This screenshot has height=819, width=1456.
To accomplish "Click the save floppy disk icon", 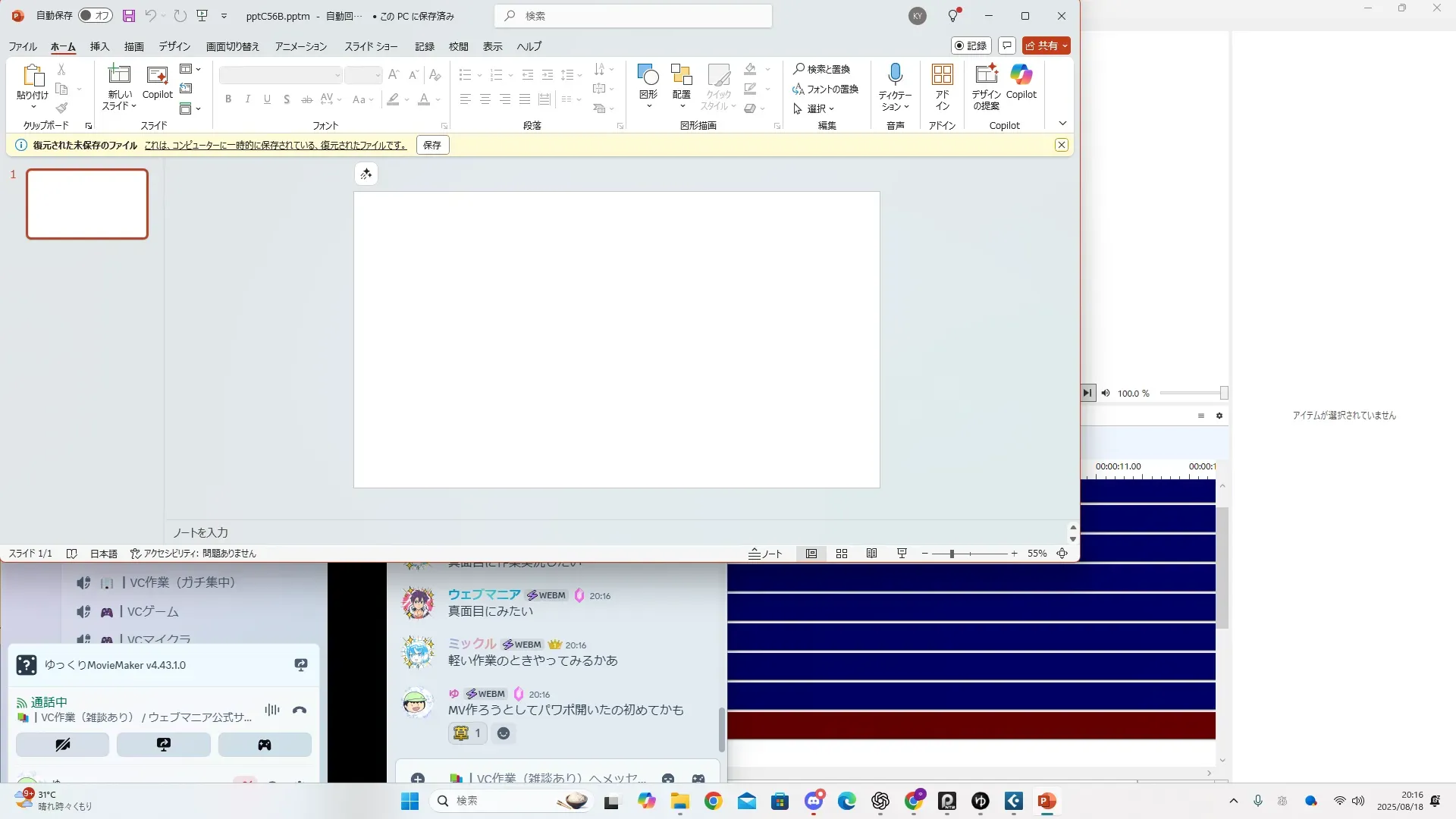I will (x=129, y=16).
